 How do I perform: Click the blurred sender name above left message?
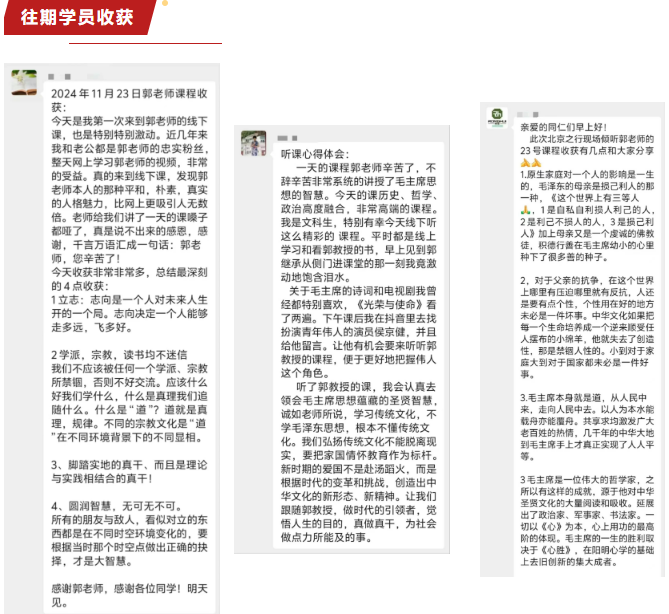coord(59,76)
